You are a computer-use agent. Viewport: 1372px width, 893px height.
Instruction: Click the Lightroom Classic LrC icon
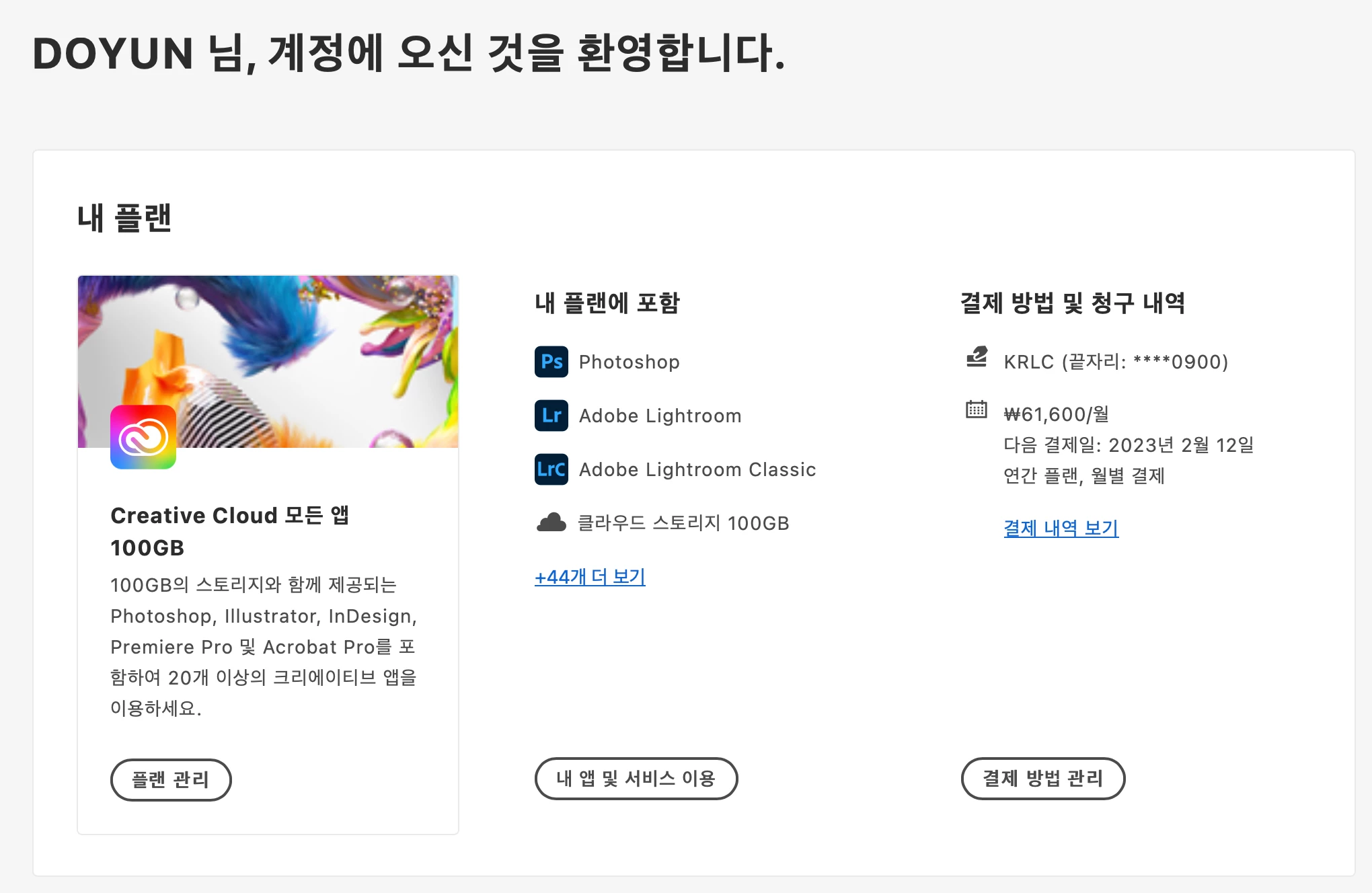(551, 469)
